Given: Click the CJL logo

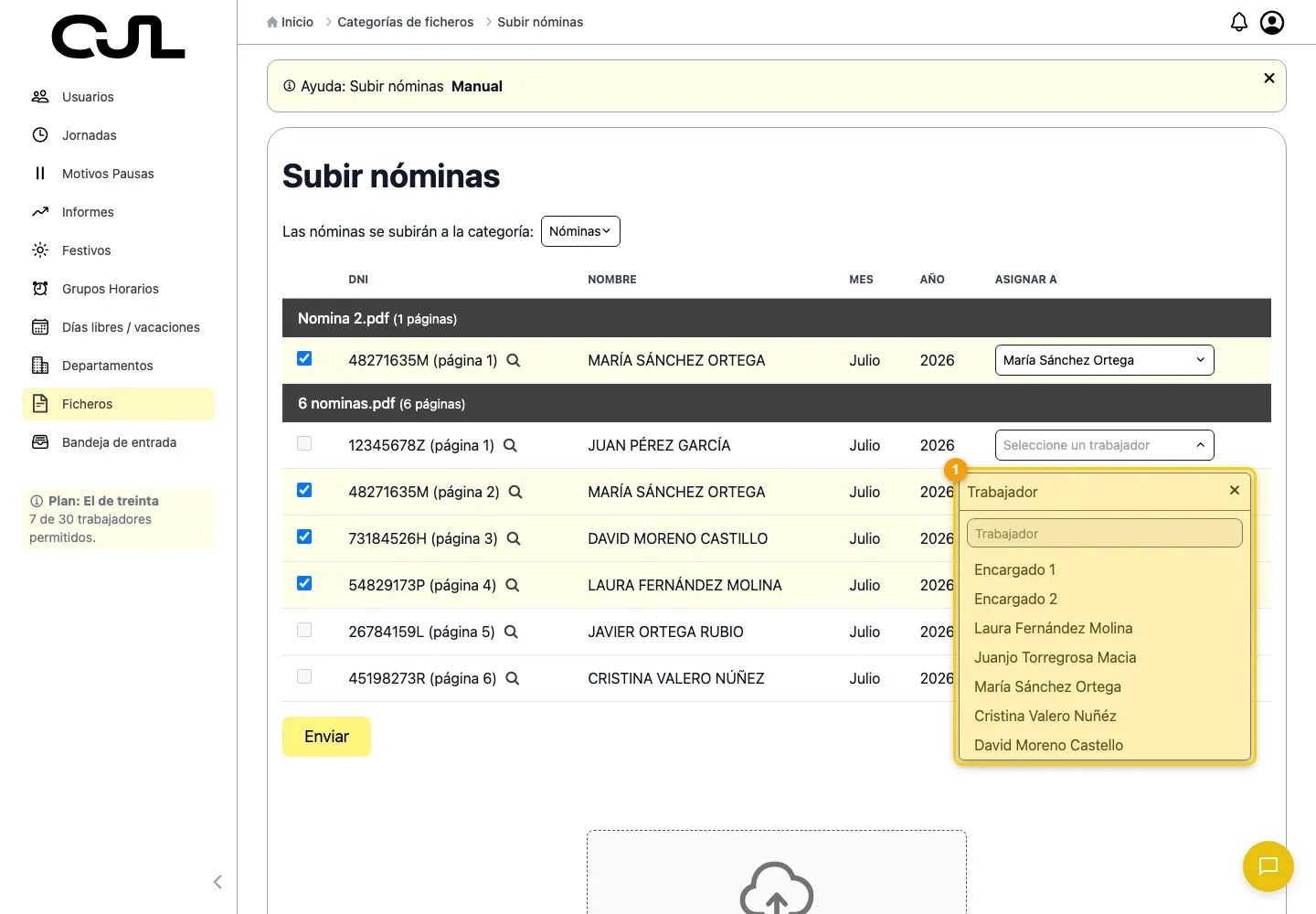Looking at the screenshot, I should 119,37.
